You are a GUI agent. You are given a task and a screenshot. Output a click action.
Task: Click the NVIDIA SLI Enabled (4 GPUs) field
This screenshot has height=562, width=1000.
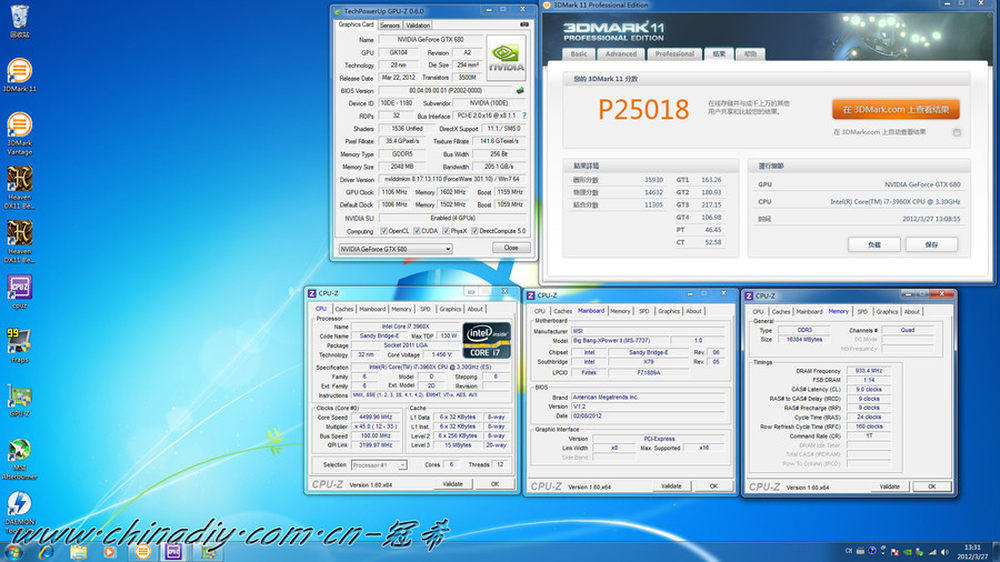(452, 218)
